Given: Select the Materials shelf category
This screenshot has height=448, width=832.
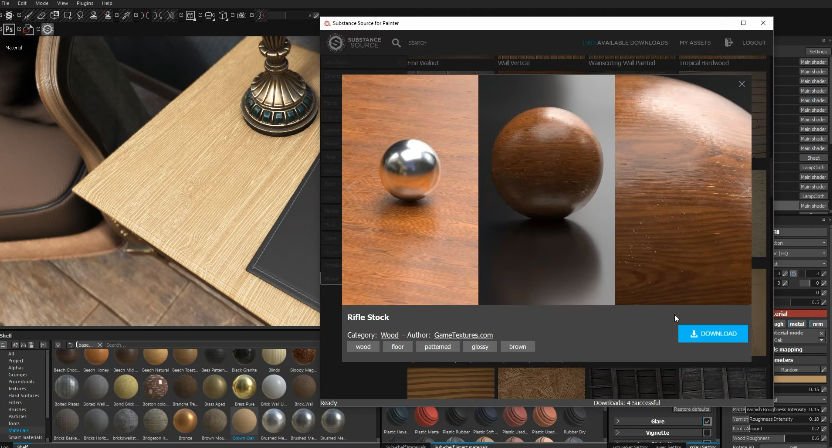Looking at the screenshot, I should [19, 430].
